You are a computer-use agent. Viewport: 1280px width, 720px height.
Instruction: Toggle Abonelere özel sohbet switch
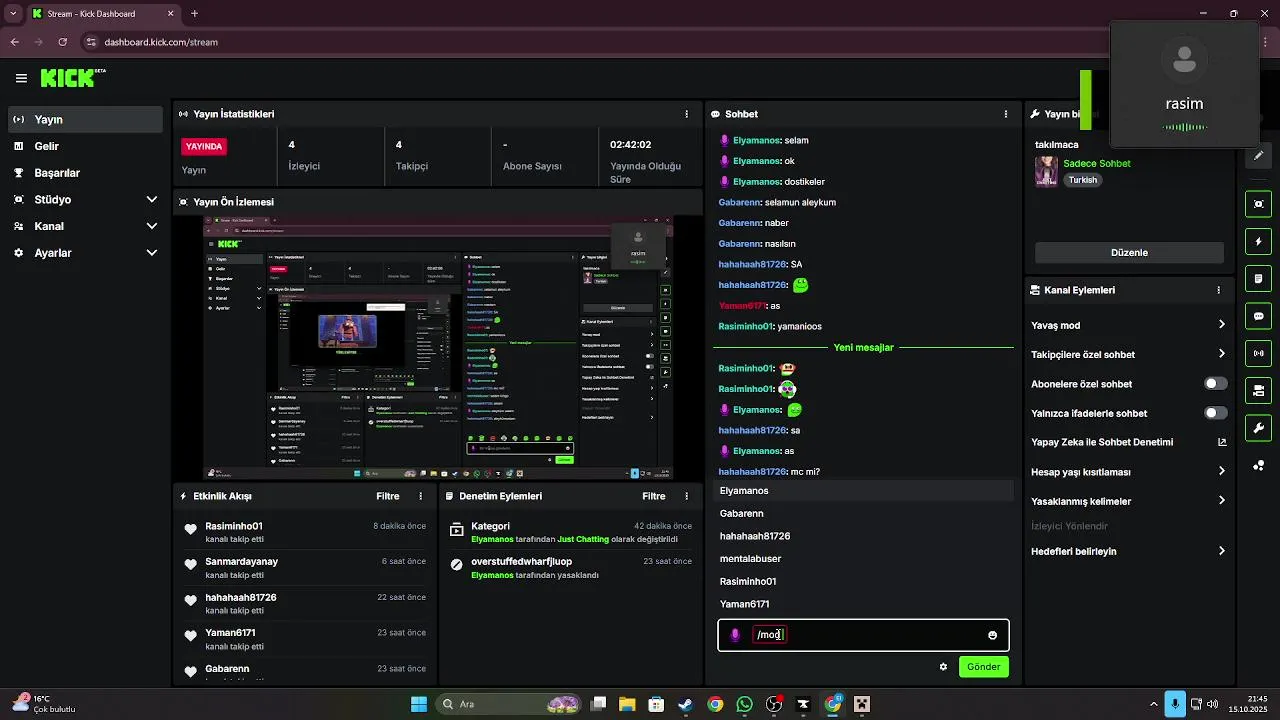[x=1216, y=384]
